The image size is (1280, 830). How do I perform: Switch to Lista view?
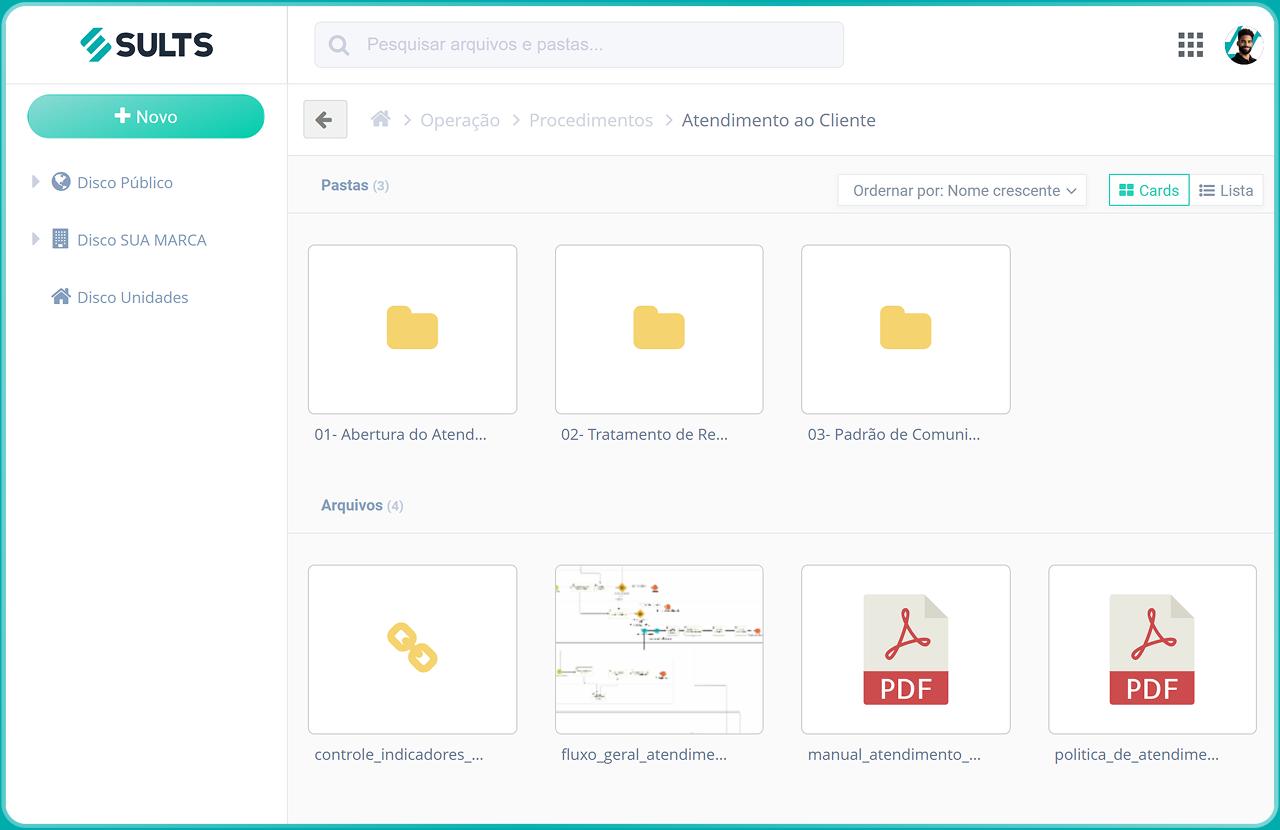coord(1227,190)
